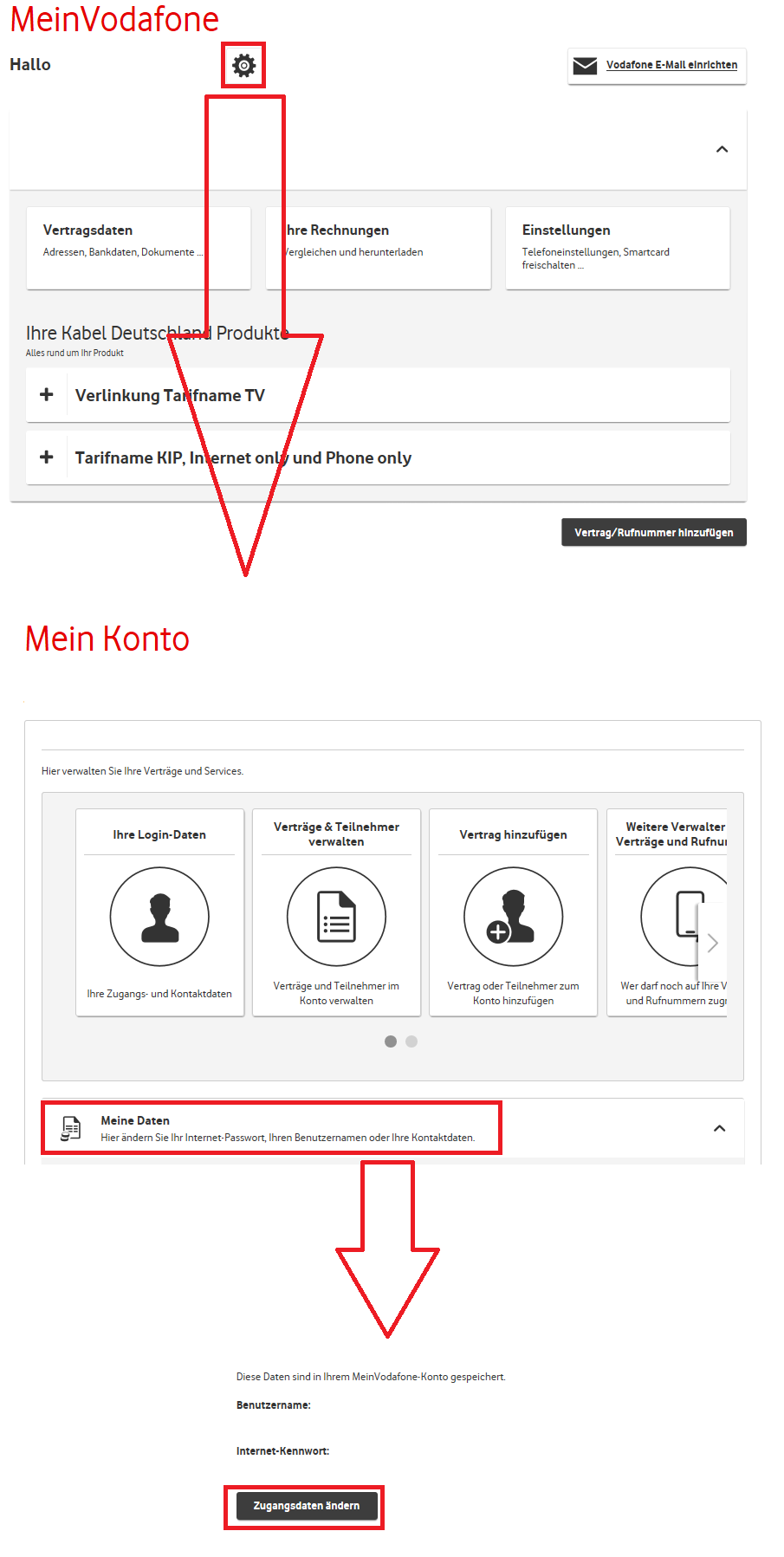Viewport: 784px width, 1557px height.
Task: Select the Ihre Login-Daten person icon
Action: pyautogui.click(x=159, y=917)
